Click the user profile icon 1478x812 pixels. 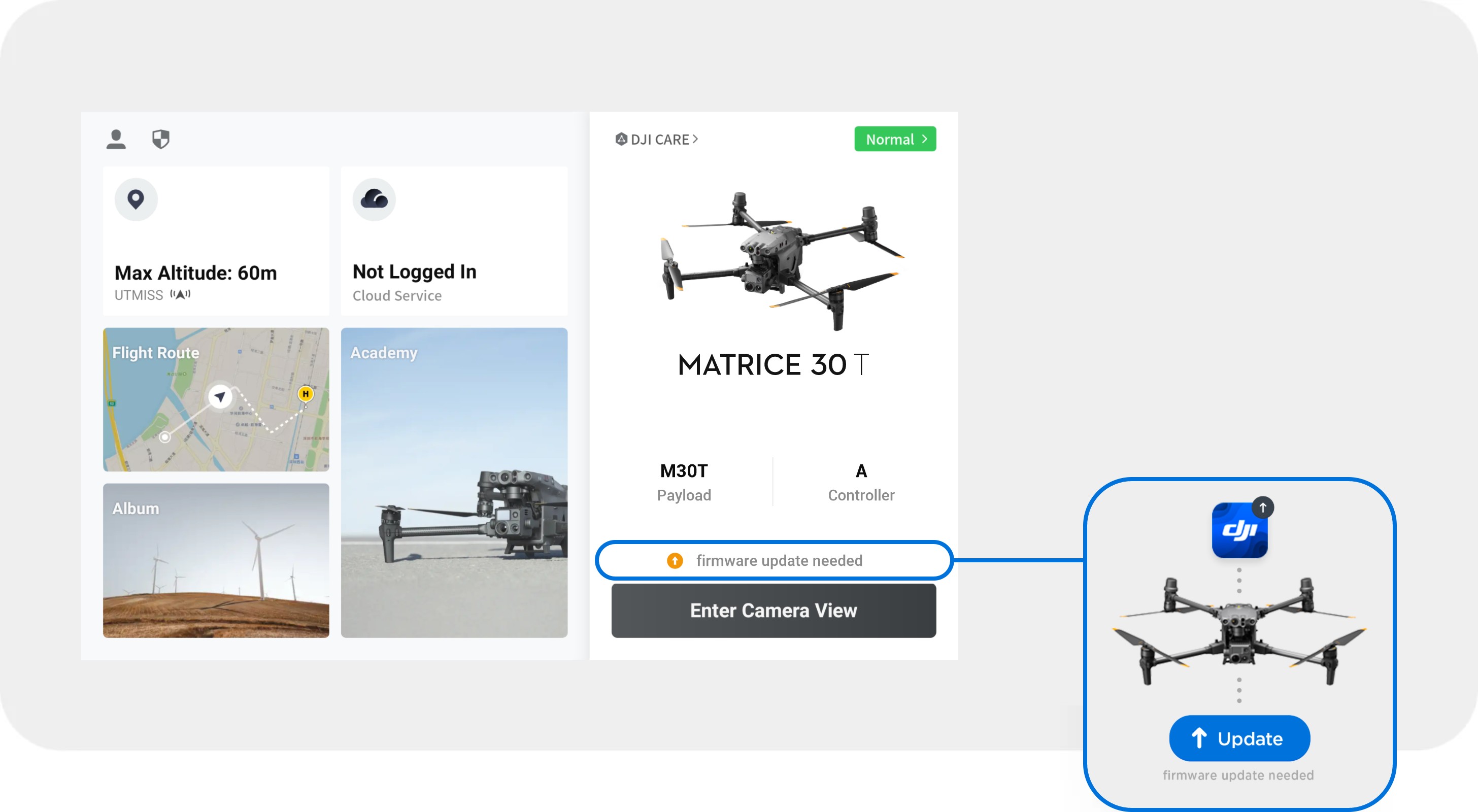point(116,138)
